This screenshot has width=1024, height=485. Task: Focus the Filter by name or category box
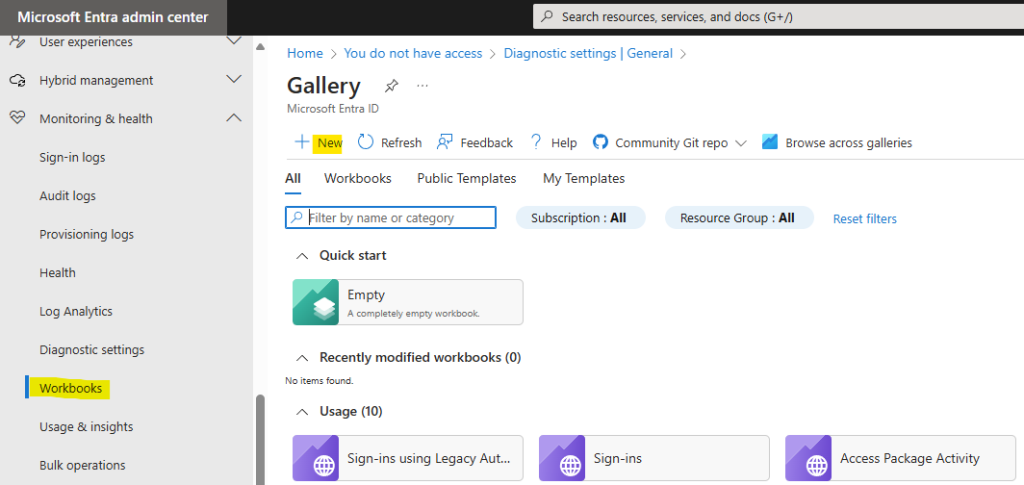coord(391,217)
